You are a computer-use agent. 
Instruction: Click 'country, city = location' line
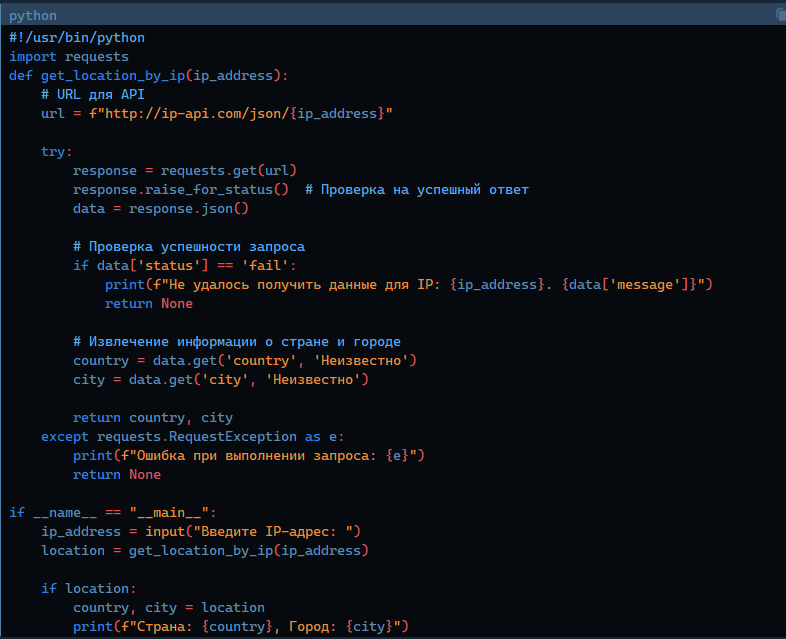(x=169, y=608)
